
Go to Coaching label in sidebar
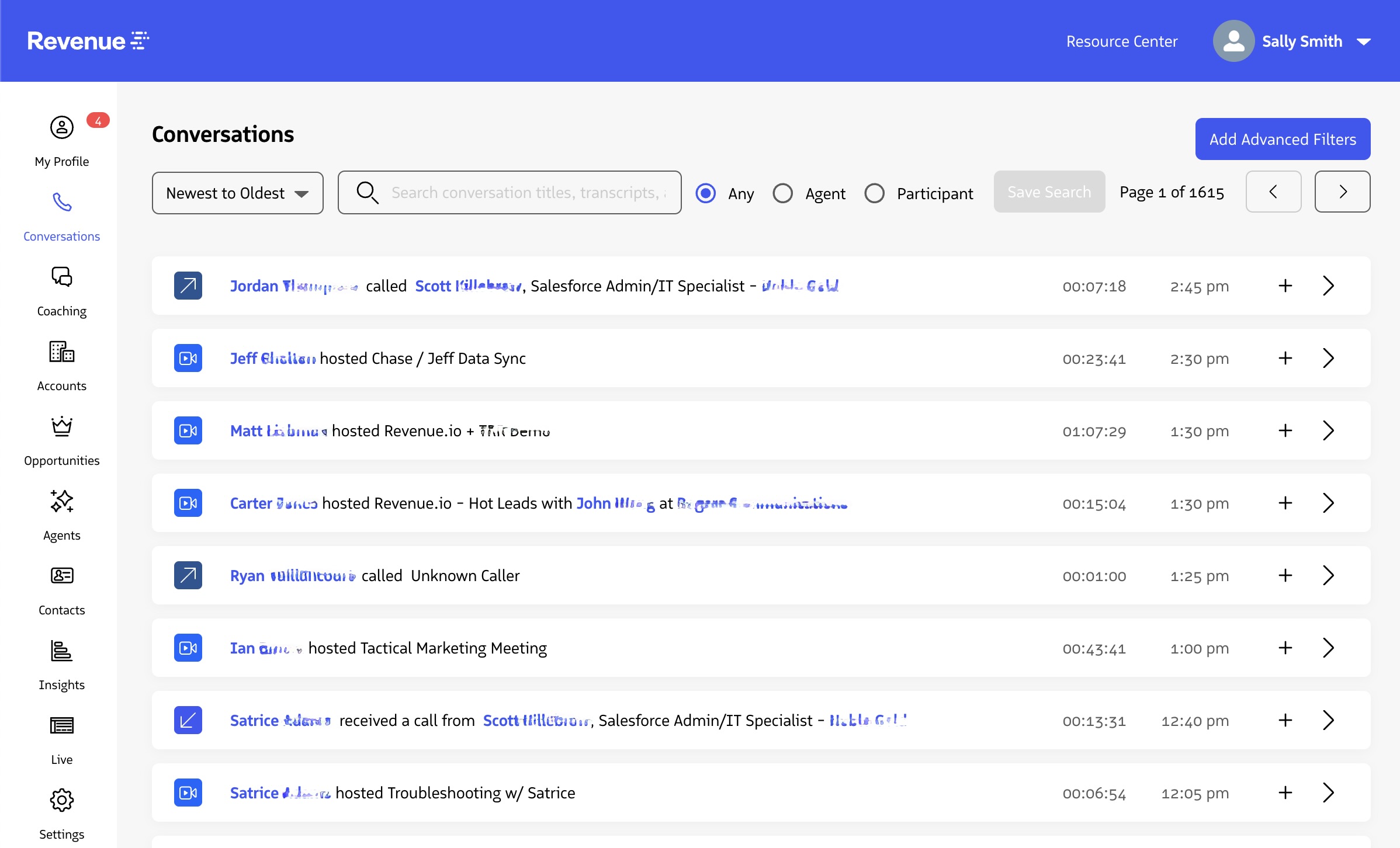click(x=62, y=311)
